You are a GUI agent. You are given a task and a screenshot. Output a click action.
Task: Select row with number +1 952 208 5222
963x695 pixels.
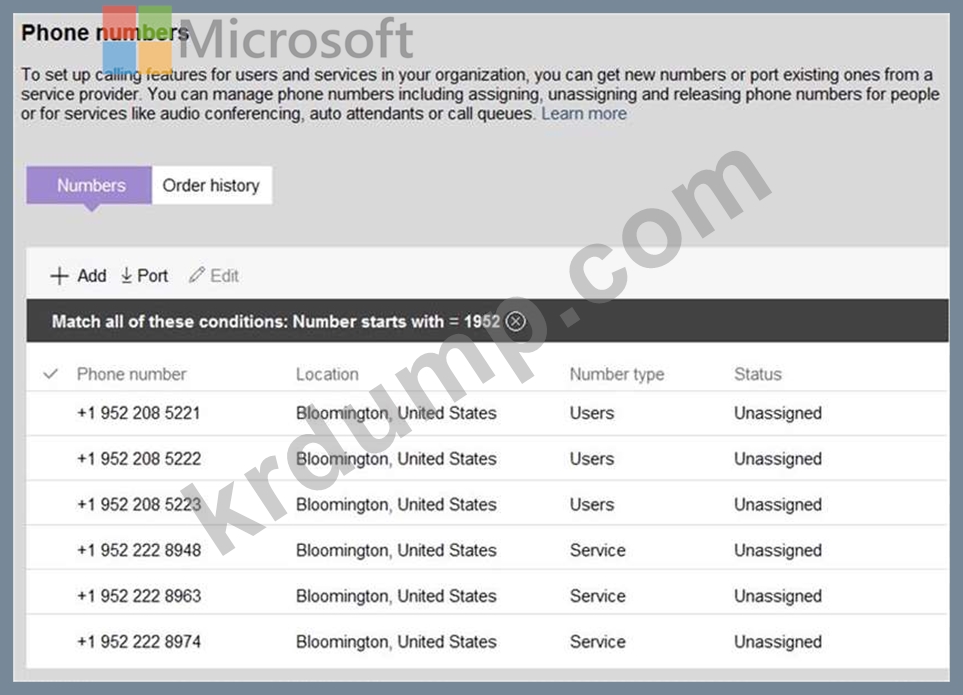coord(138,459)
